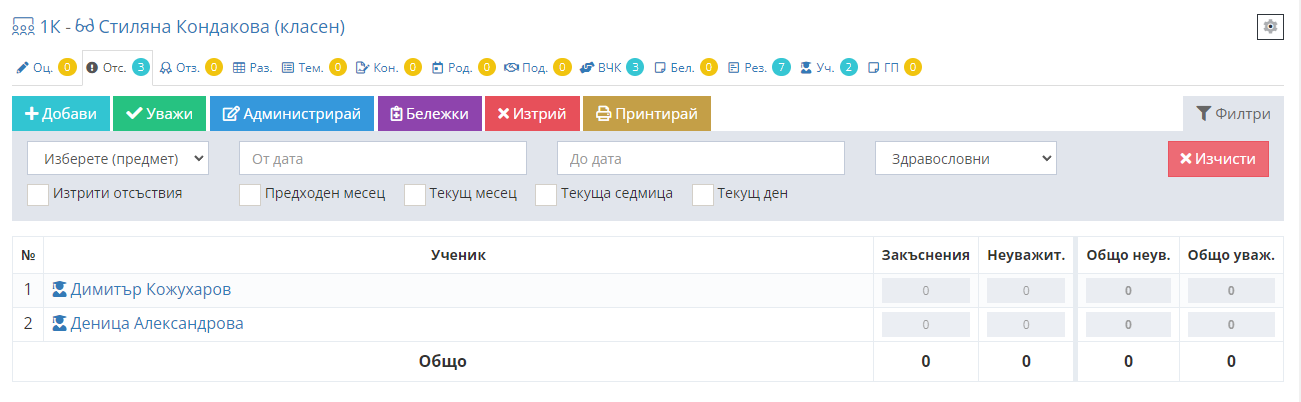Switch to the Уч. tab
Viewport: 1301px width, 402px height.
828,68
